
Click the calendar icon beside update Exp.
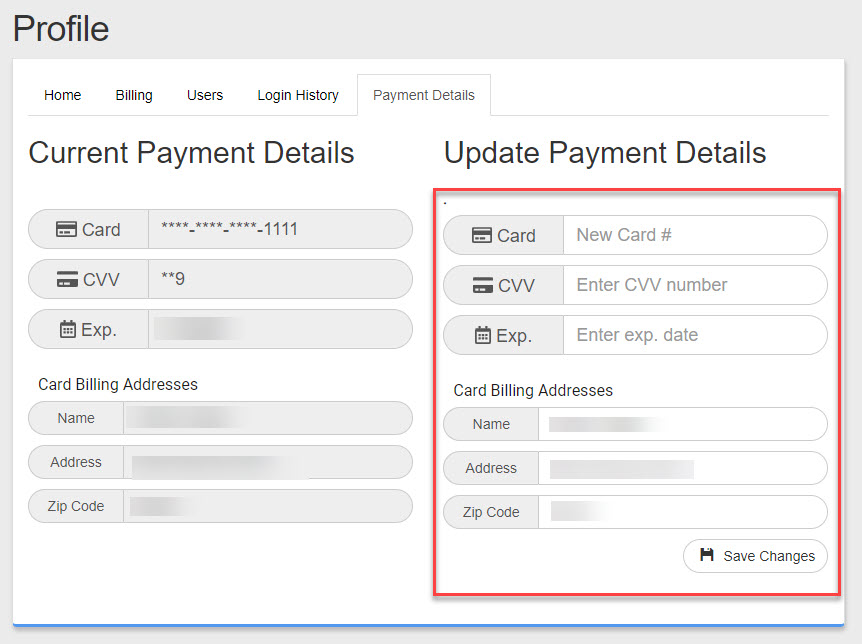tap(482, 336)
